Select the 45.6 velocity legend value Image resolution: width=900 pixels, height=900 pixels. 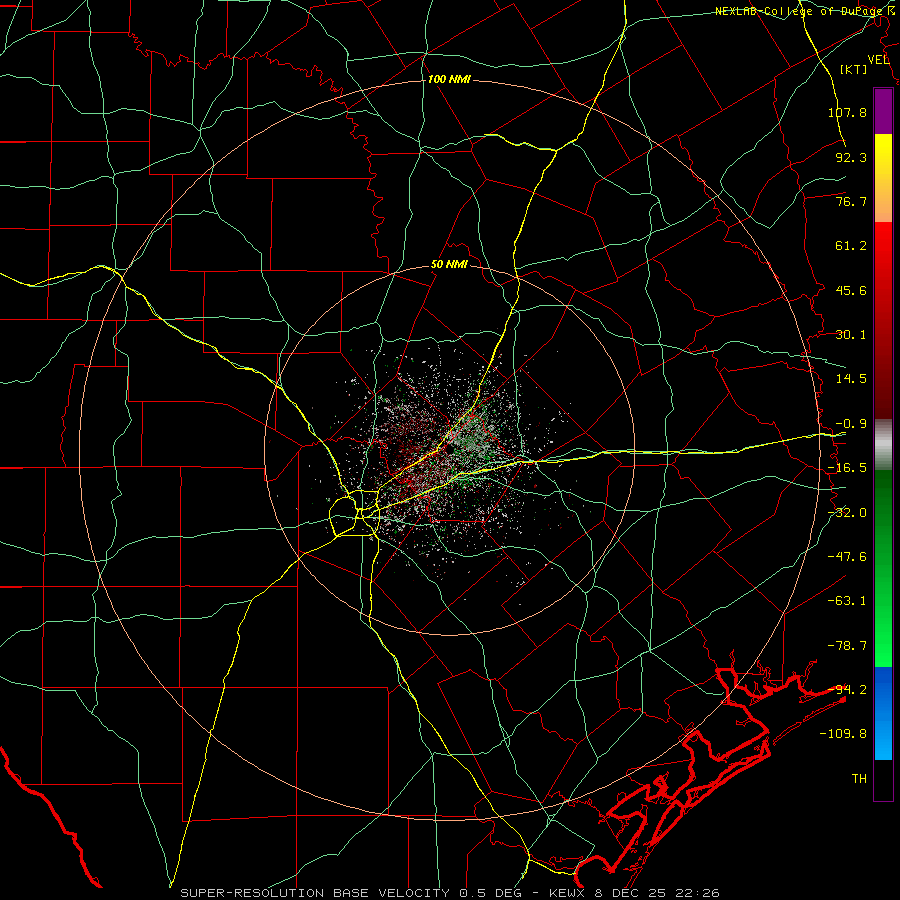coord(851,290)
